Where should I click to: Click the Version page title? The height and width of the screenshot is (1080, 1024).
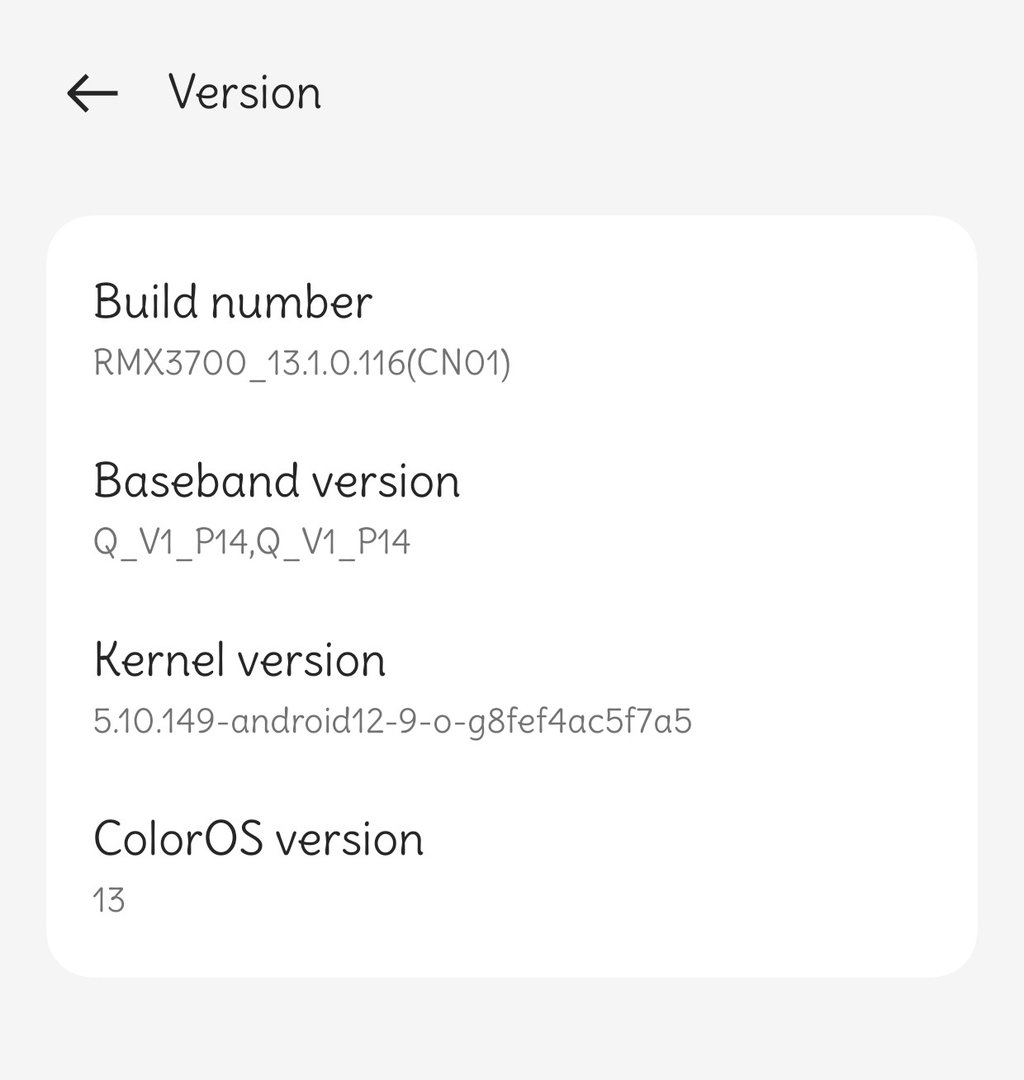point(245,93)
